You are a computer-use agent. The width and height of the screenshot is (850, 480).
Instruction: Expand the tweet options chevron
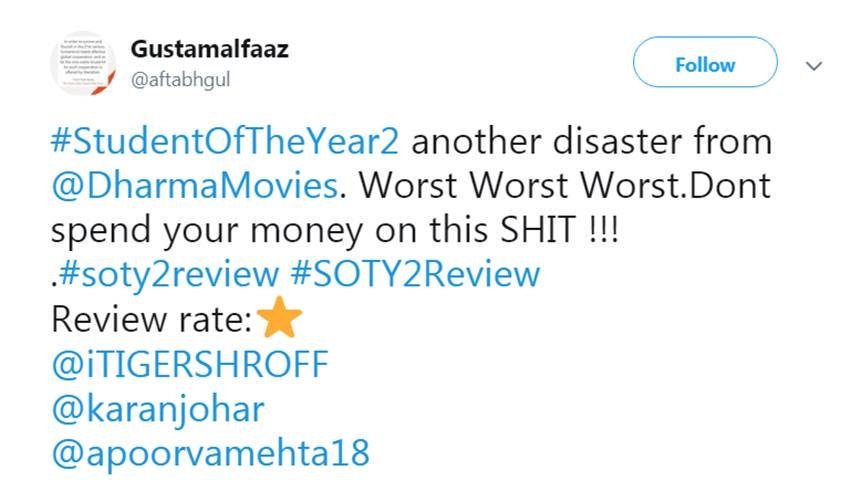814,66
